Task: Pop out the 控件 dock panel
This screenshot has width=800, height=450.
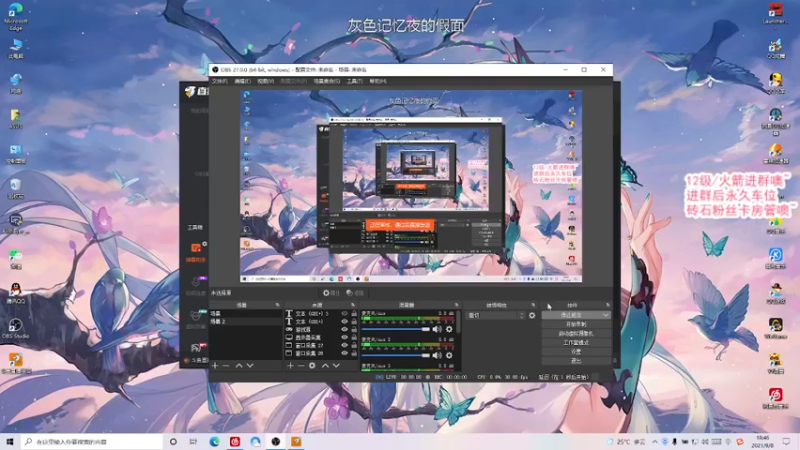Action: click(x=608, y=305)
